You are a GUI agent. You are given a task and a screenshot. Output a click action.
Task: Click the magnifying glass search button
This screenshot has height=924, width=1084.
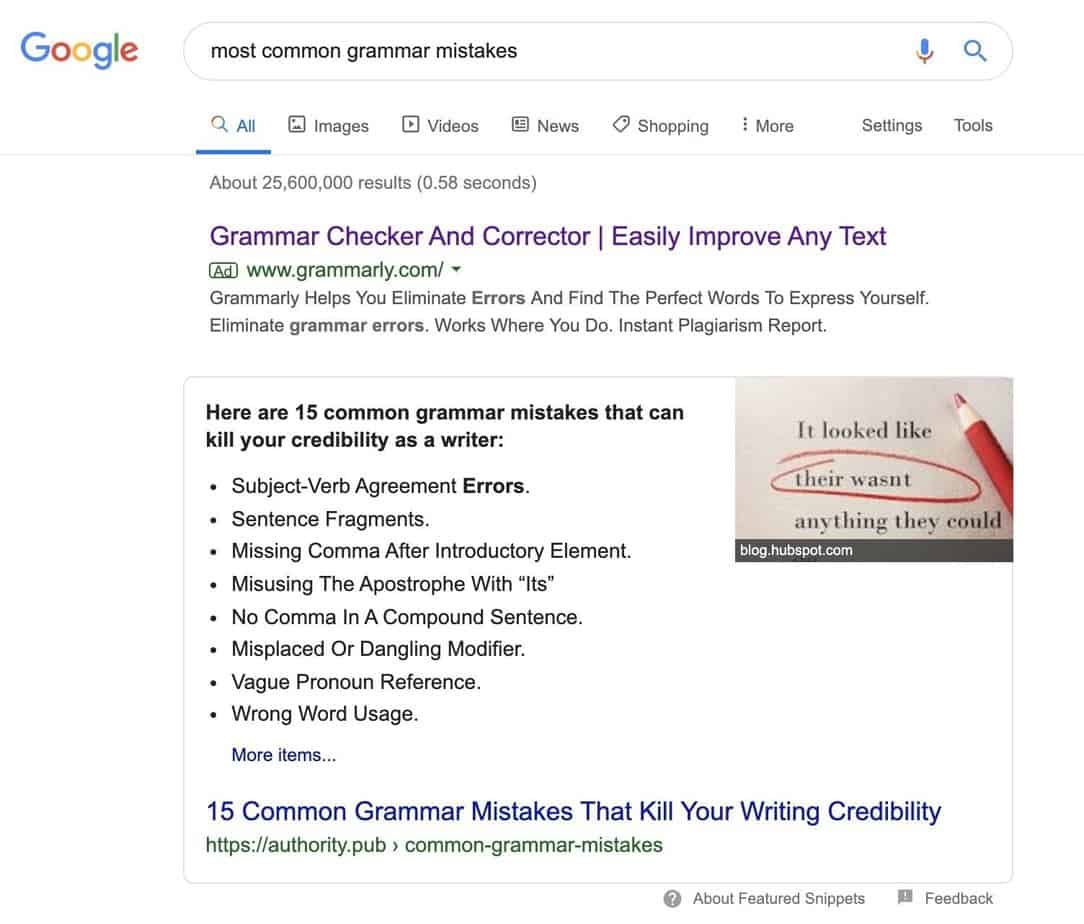tap(975, 50)
